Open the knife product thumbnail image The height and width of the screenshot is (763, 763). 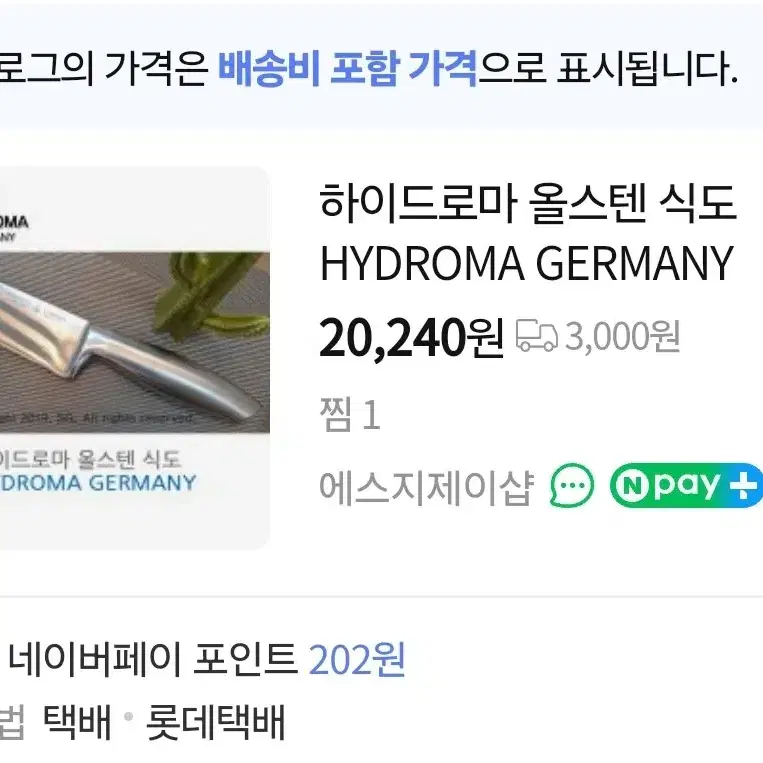pos(134,358)
